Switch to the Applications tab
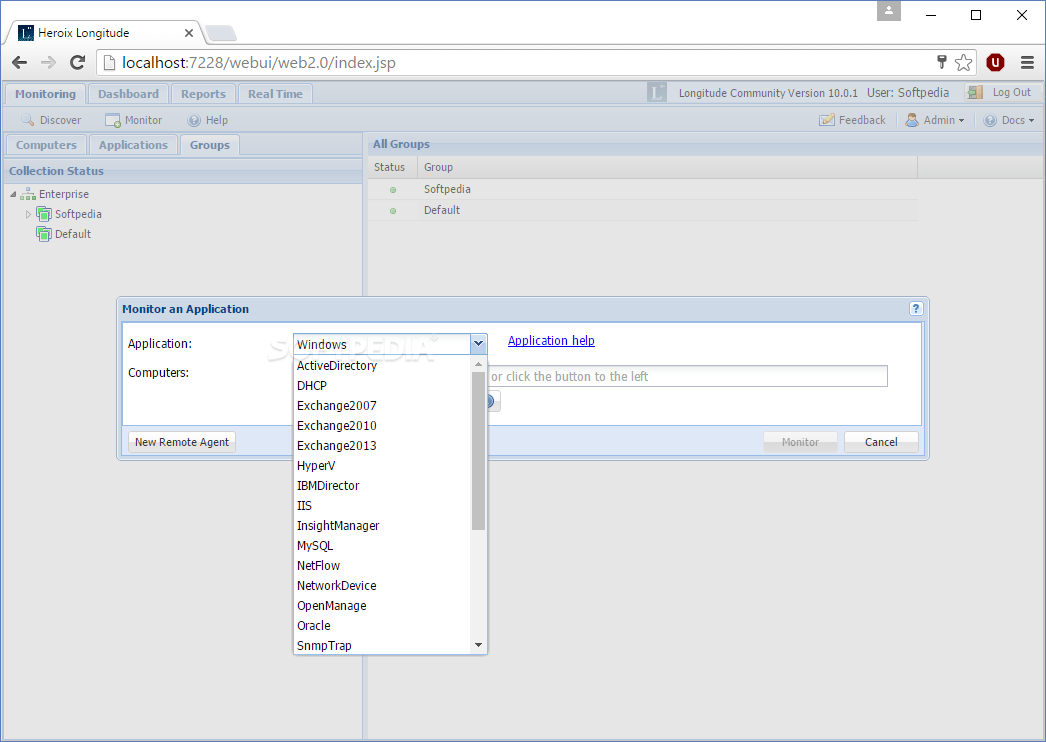Viewport: 1046px width, 742px height. [x=133, y=145]
